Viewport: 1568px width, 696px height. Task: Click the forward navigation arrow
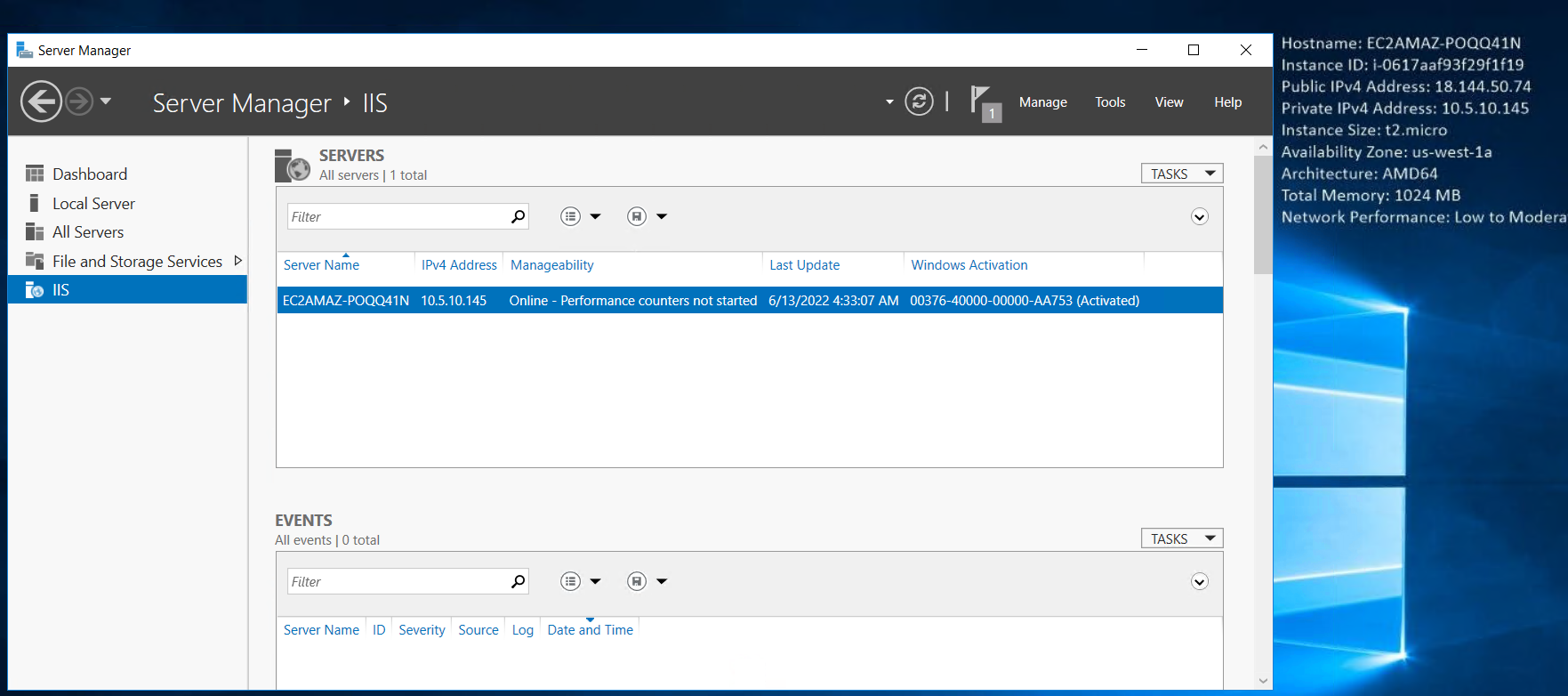click(x=79, y=101)
